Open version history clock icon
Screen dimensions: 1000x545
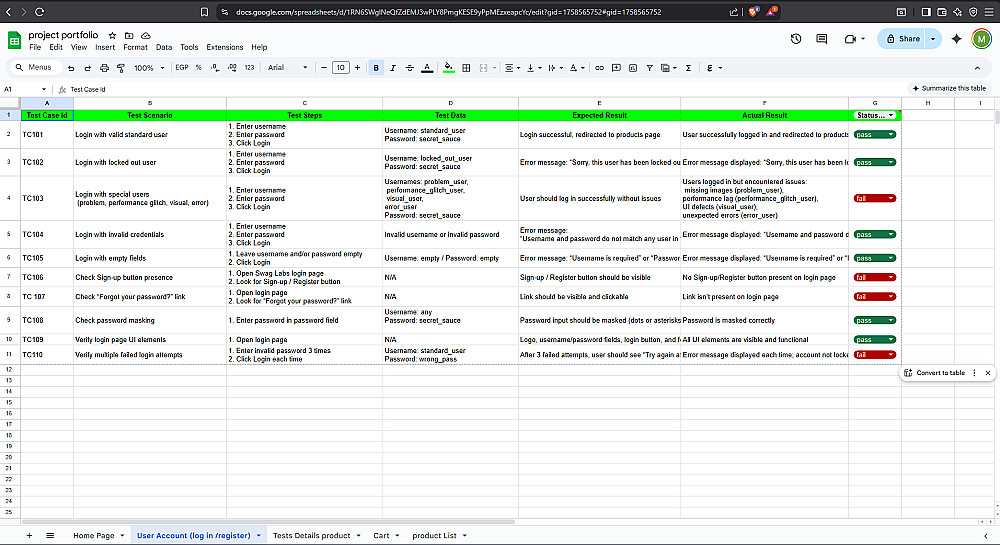pos(796,39)
